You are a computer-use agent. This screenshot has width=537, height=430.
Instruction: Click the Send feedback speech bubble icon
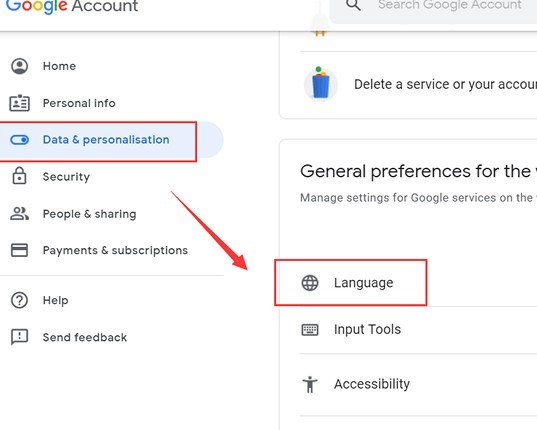(x=20, y=337)
